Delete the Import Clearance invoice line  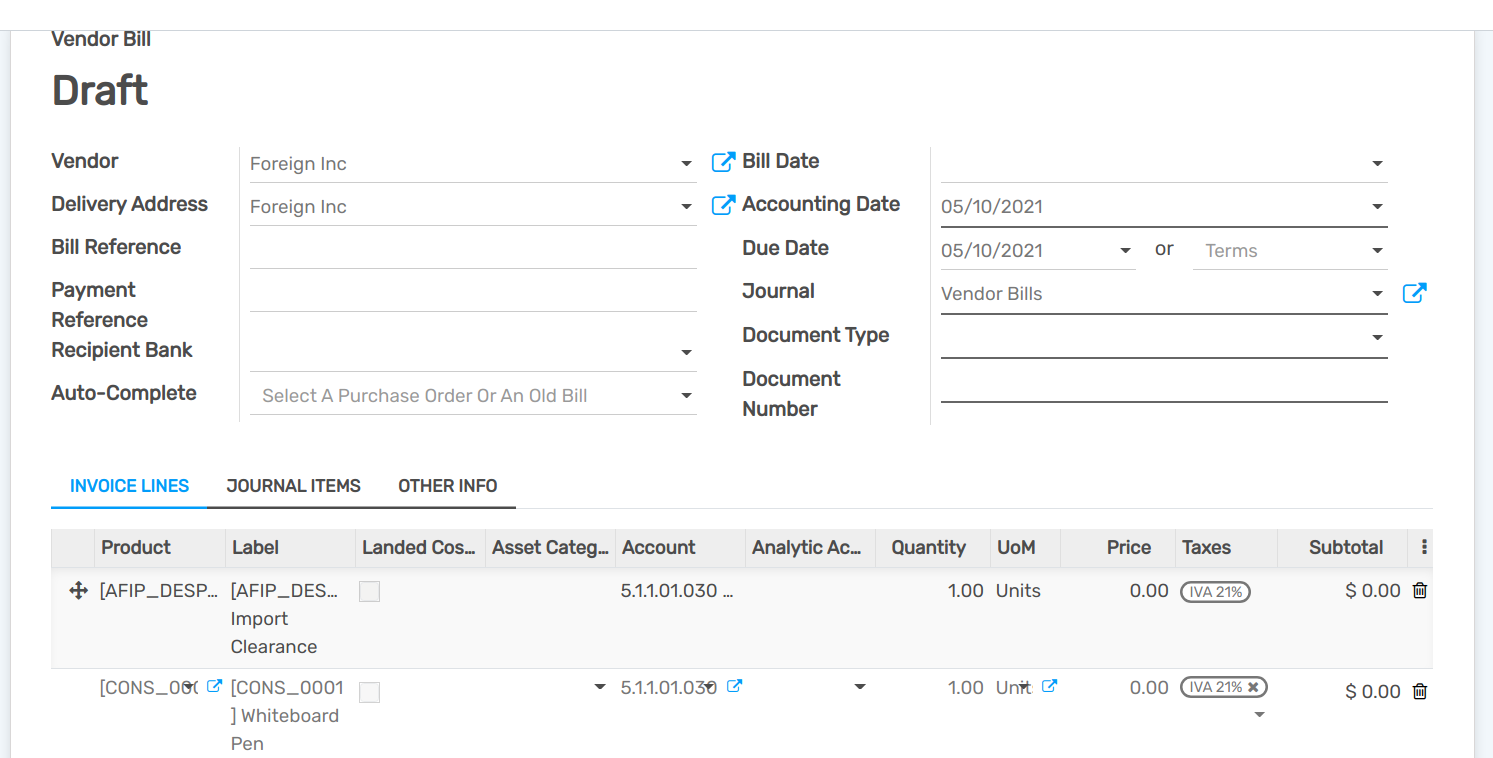pyautogui.click(x=1419, y=591)
